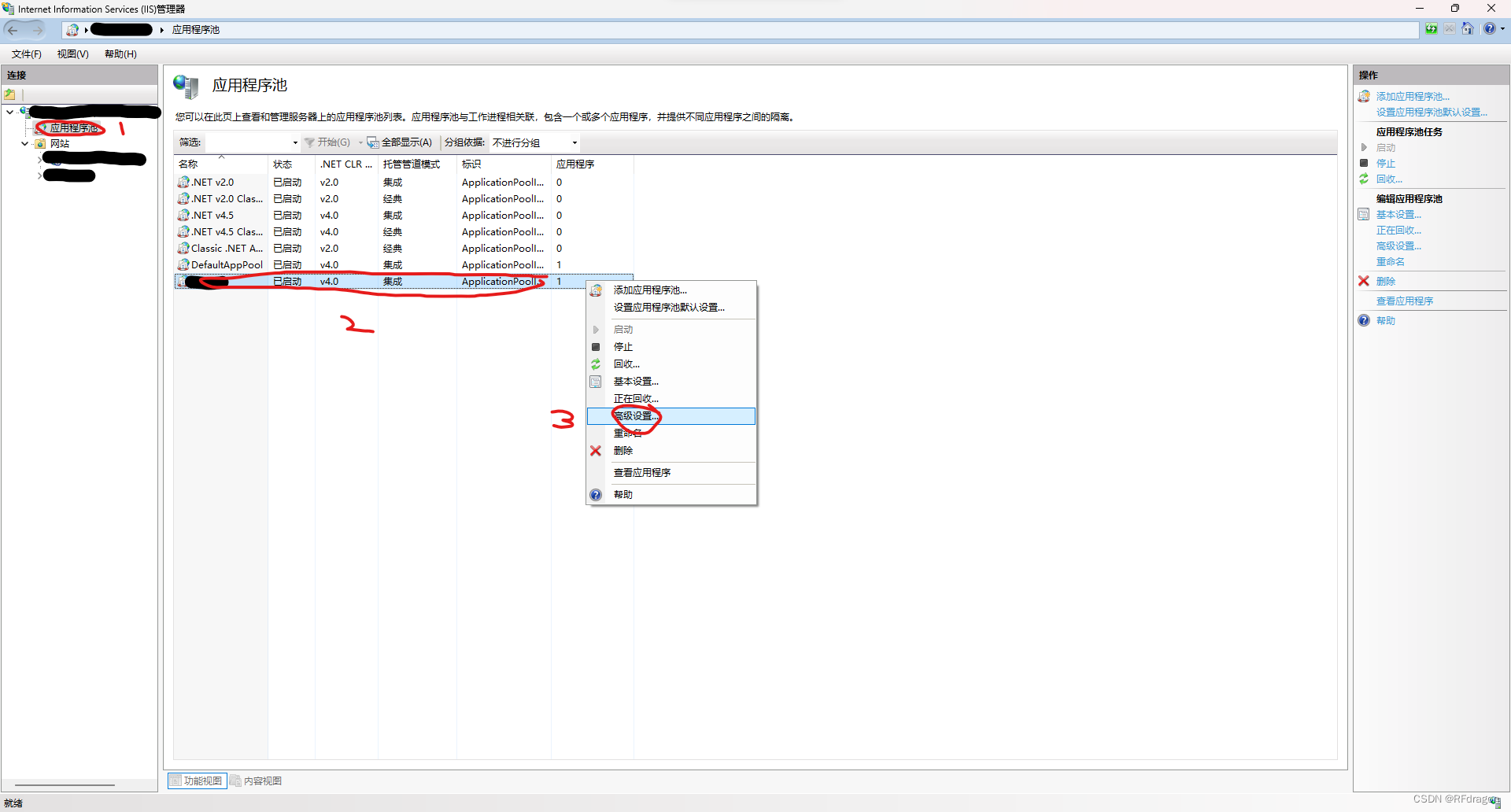Screen dimensions: 1511x812
Task: Sort by the 托管管道模式 column header
Action: (417, 164)
